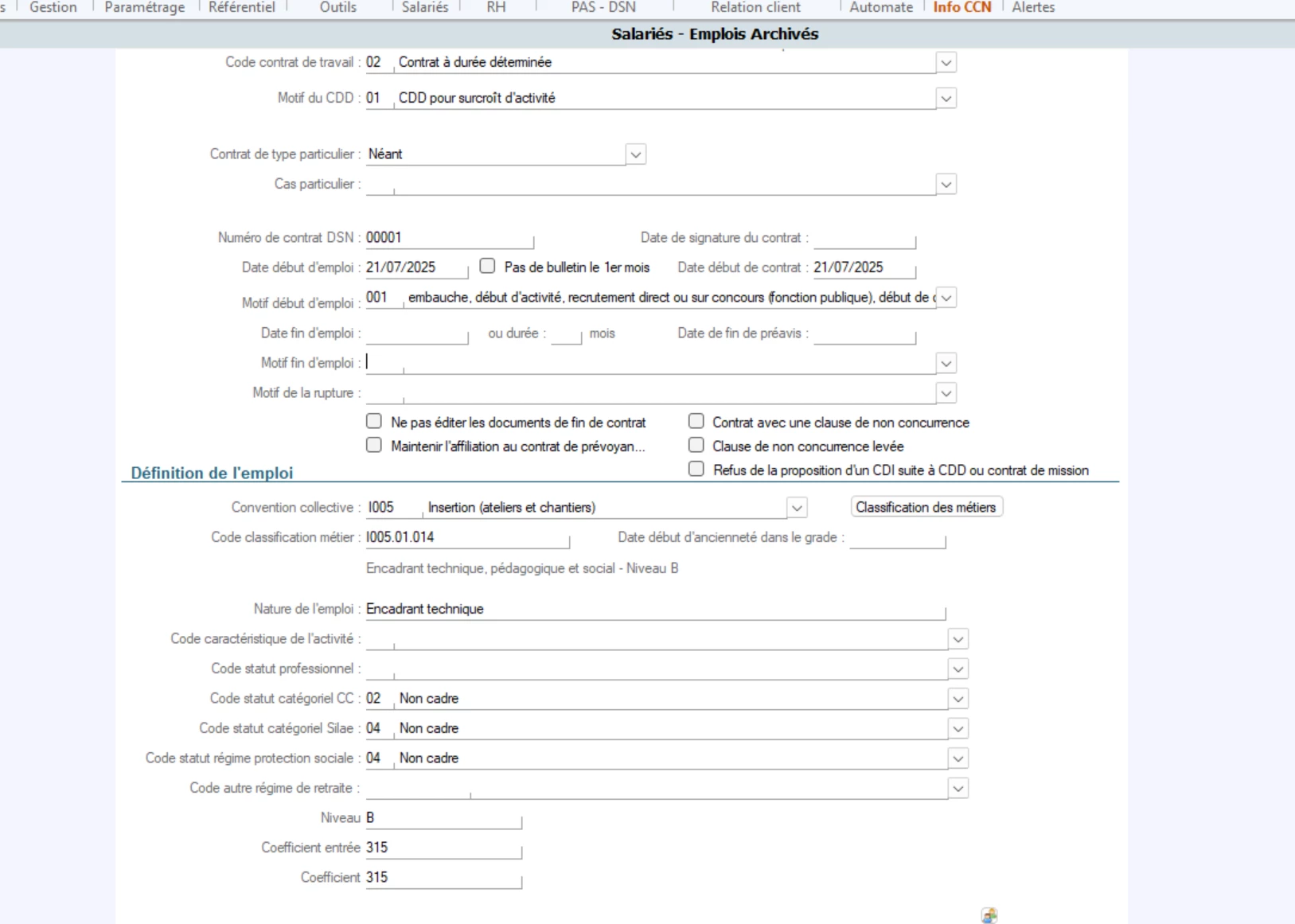Viewport: 1295px width, 924px height.
Task: Click the small icon below the Coefficient field
Action: tap(989, 915)
